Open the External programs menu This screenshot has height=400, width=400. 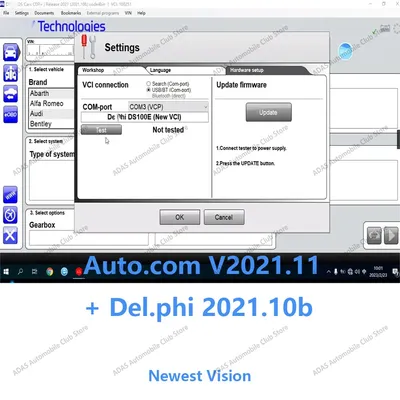tap(103, 13)
